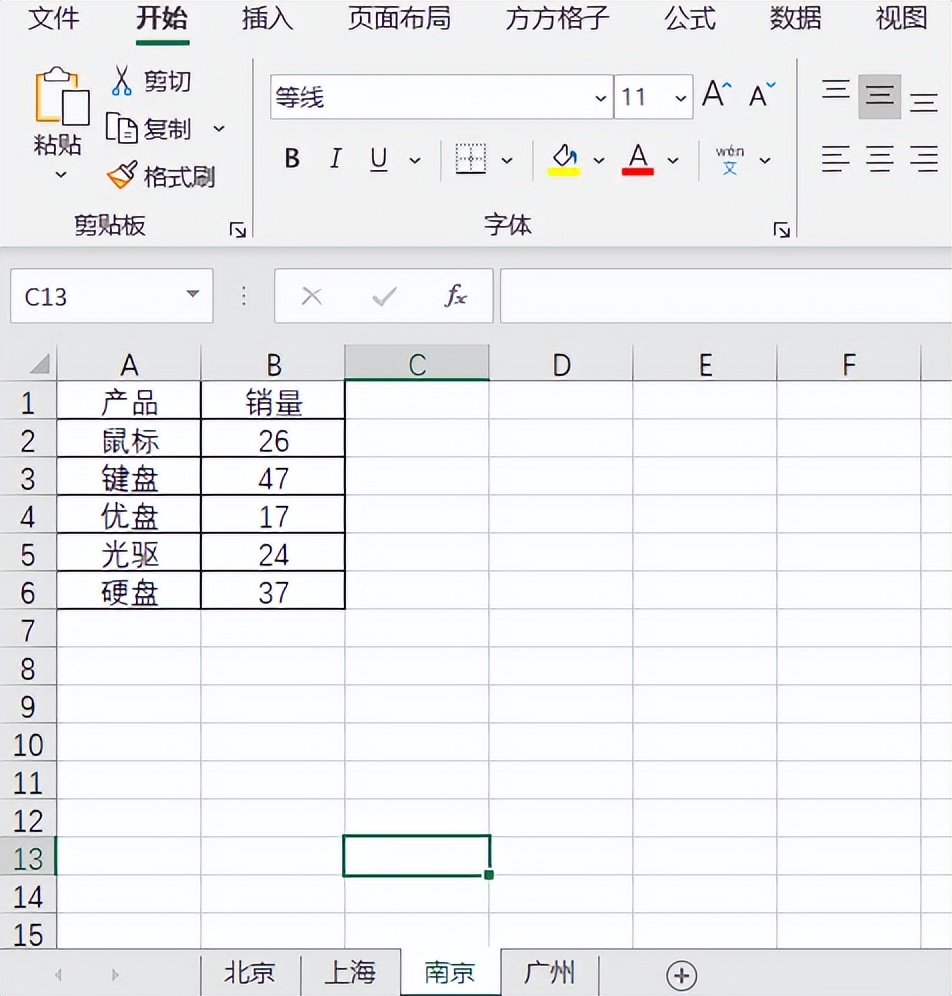This screenshot has width=952, height=996.
Task: Open the font name dropdown showing 等线
Action: pos(600,97)
